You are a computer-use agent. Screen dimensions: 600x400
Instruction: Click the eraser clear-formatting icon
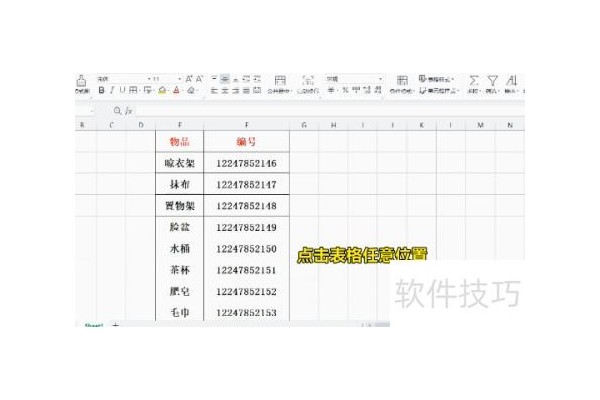(191, 90)
